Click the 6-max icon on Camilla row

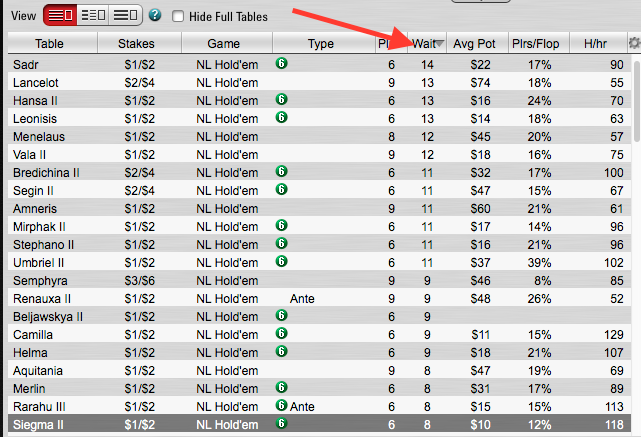click(x=282, y=333)
